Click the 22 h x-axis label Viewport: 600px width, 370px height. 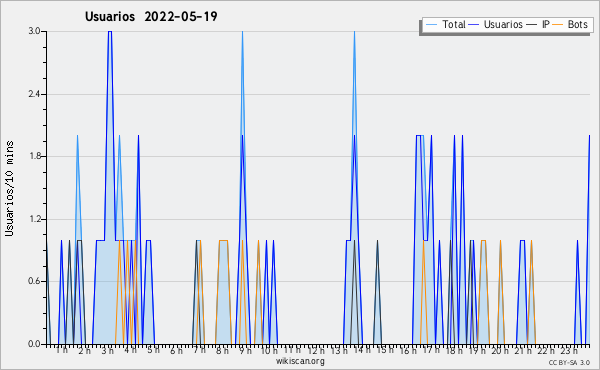tap(546, 350)
